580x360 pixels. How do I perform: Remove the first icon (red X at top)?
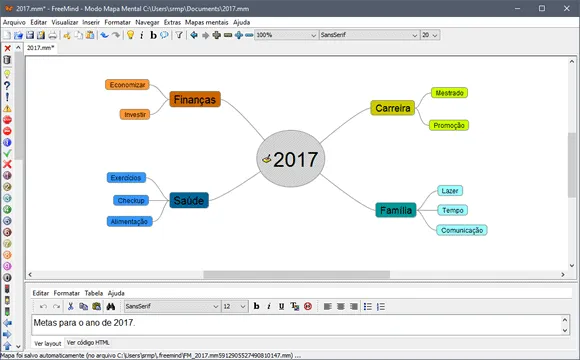7,48
